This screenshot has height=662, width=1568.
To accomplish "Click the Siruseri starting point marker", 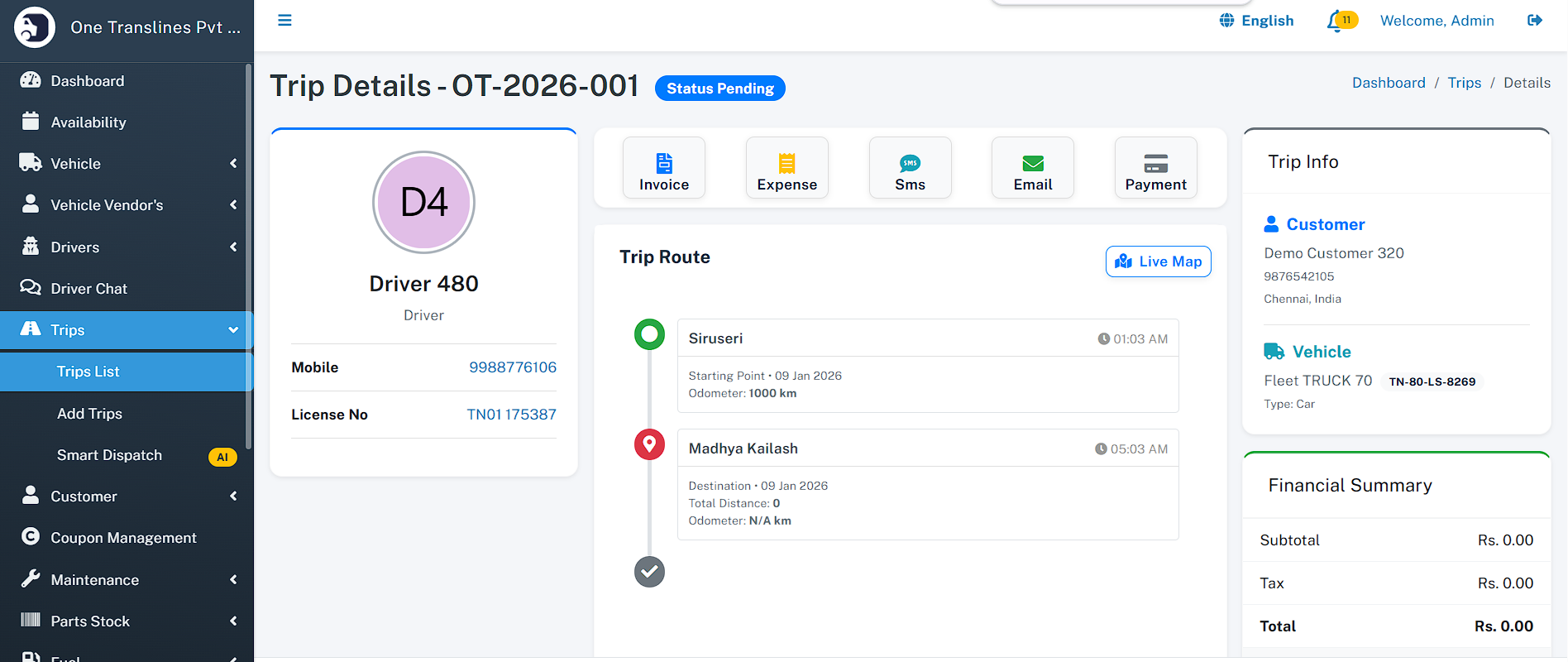I will (x=649, y=334).
